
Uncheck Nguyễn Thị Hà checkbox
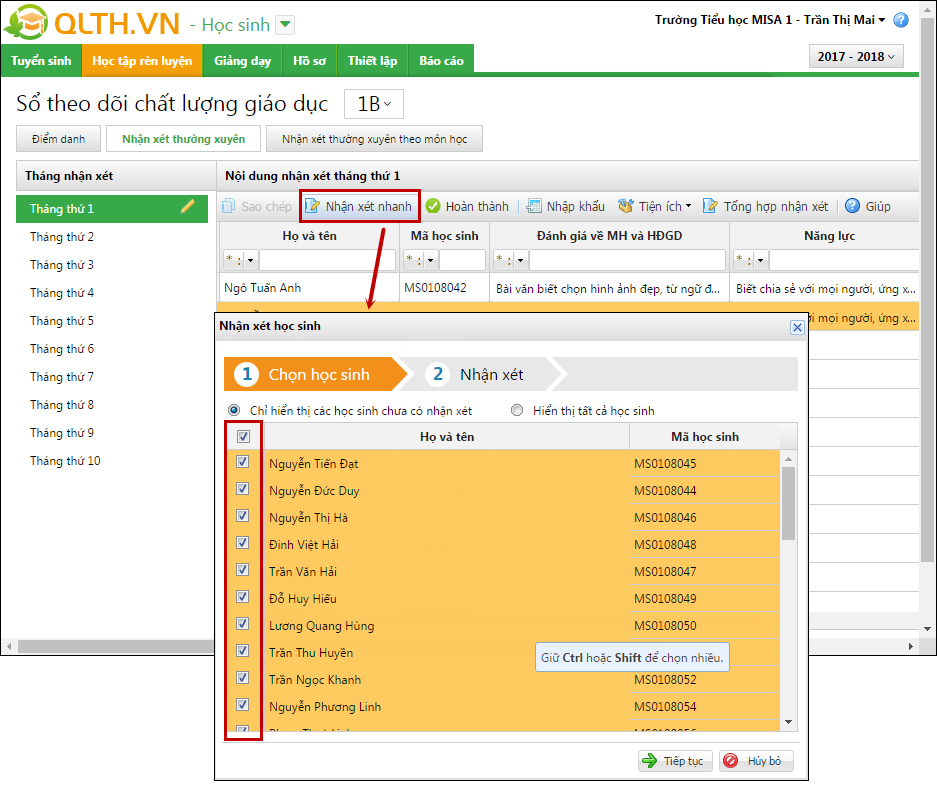click(243, 516)
